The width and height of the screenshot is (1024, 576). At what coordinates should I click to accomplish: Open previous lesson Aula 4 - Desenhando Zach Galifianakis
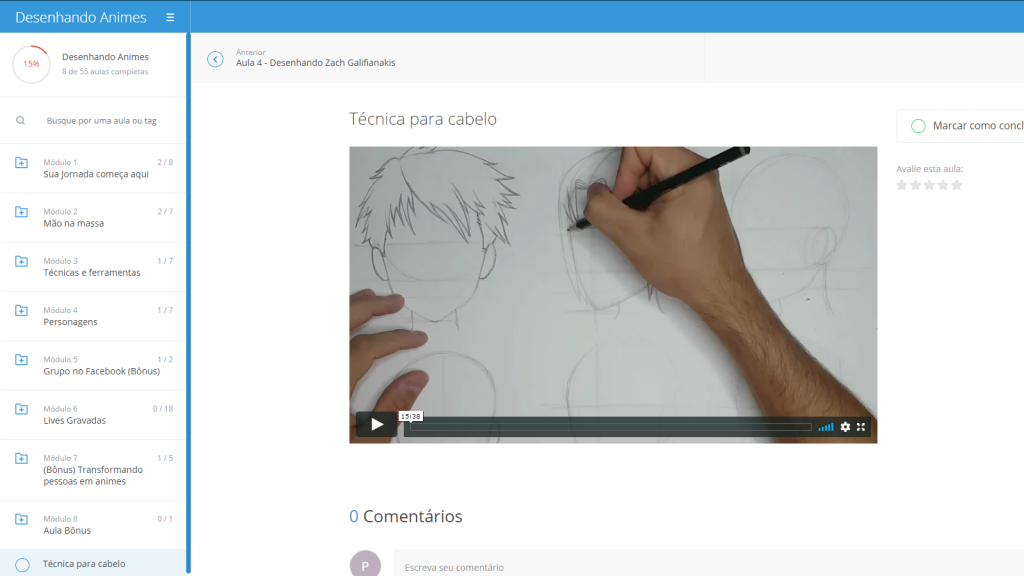(315, 63)
